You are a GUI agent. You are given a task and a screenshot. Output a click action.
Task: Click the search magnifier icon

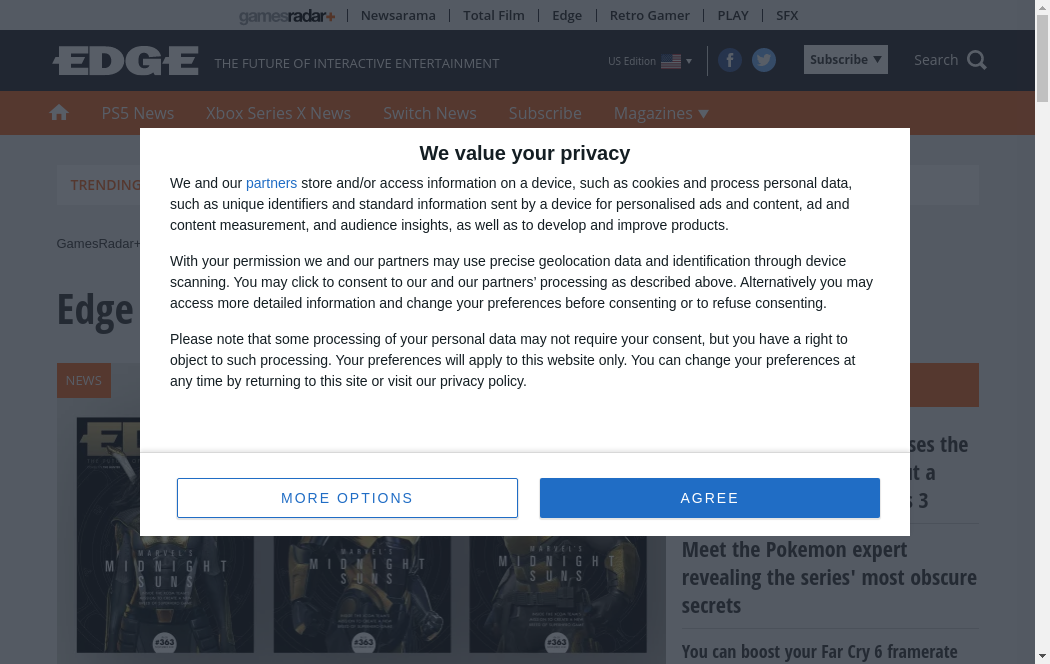click(x=977, y=60)
